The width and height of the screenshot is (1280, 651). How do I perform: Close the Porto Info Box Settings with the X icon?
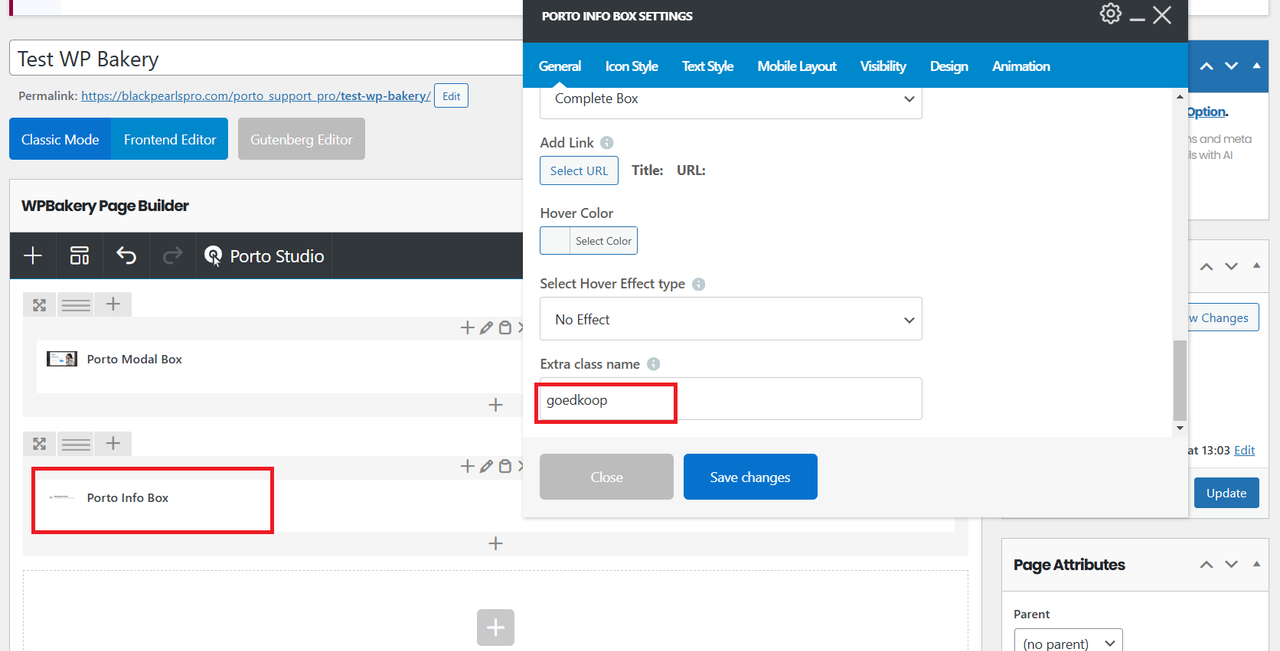1161,15
